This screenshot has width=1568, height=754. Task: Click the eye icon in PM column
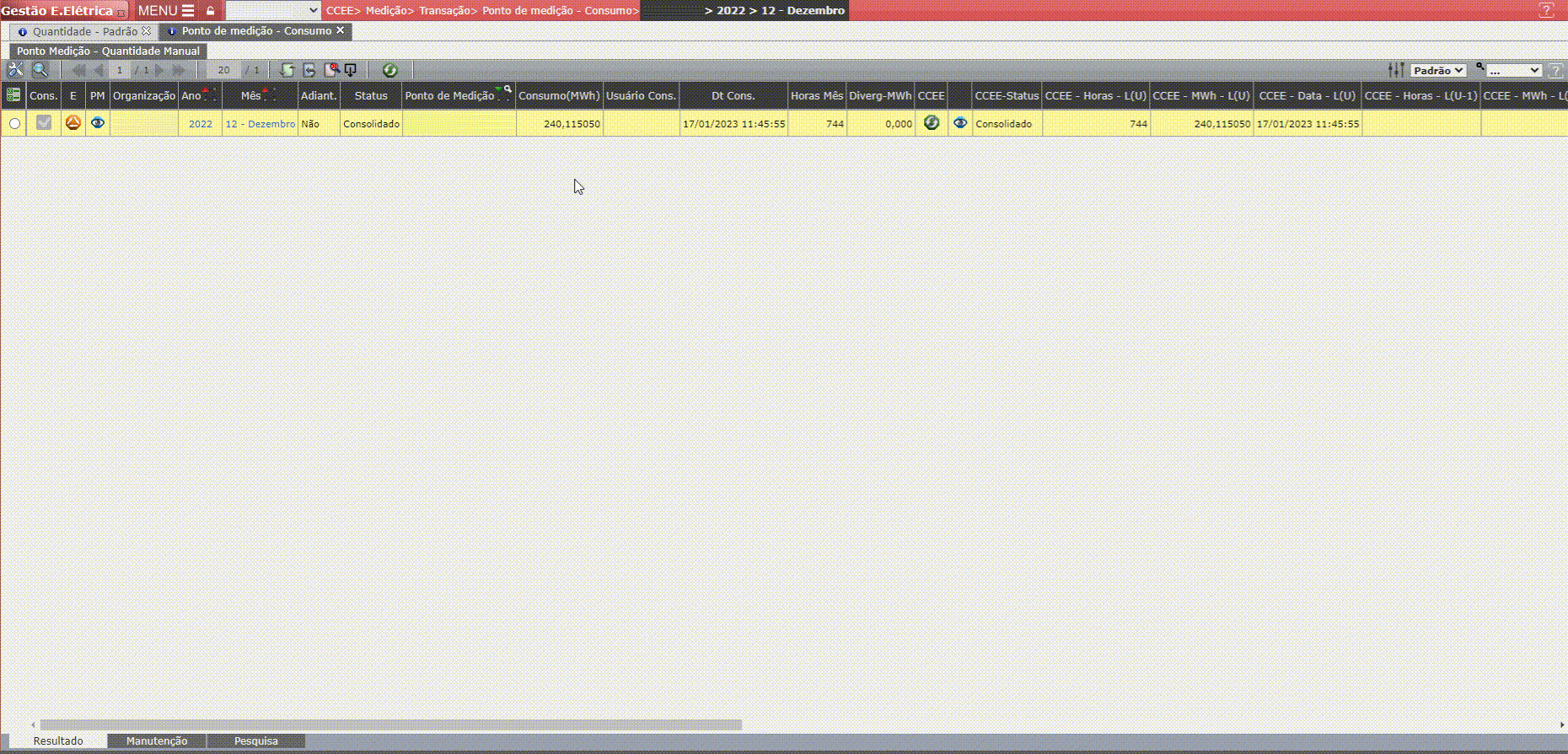coord(98,123)
